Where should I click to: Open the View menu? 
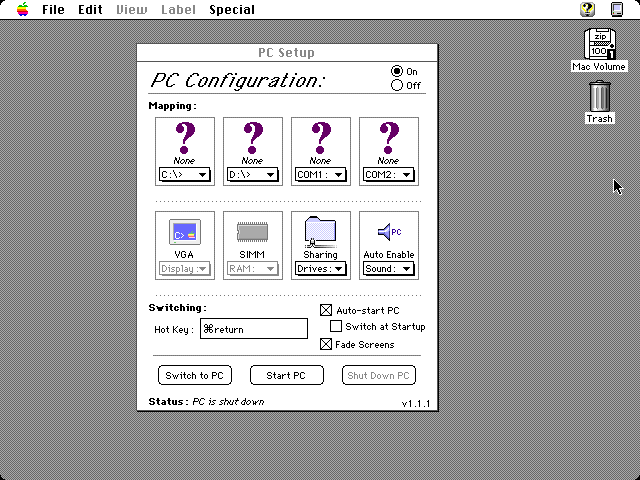pyautogui.click(x=132, y=9)
